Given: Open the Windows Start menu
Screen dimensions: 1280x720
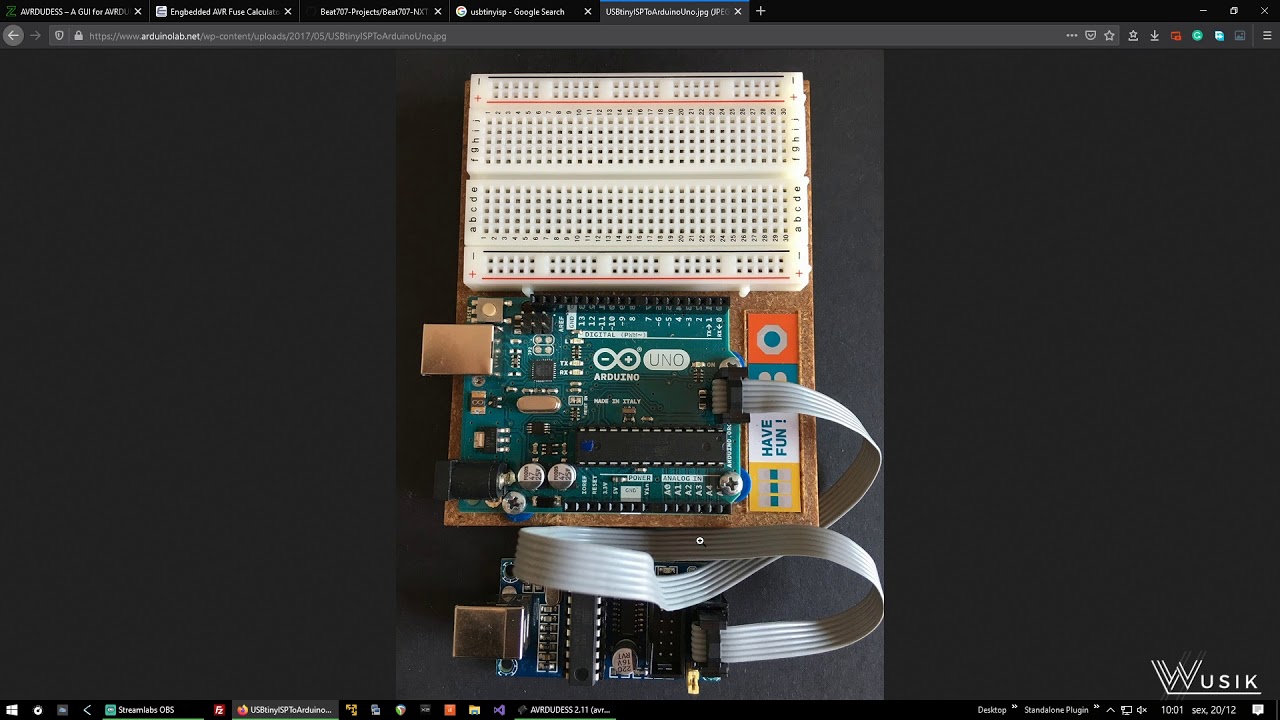Looking at the screenshot, I should [x=13, y=710].
